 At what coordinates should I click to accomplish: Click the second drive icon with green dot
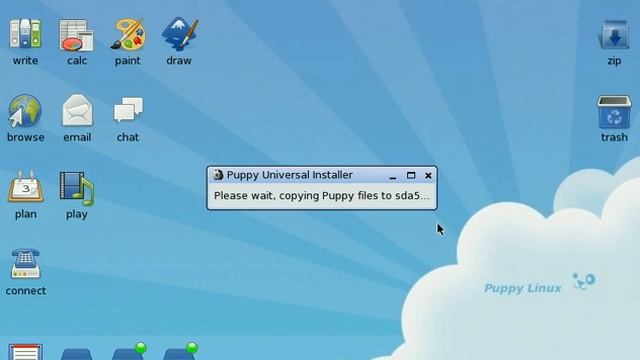coord(180,351)
